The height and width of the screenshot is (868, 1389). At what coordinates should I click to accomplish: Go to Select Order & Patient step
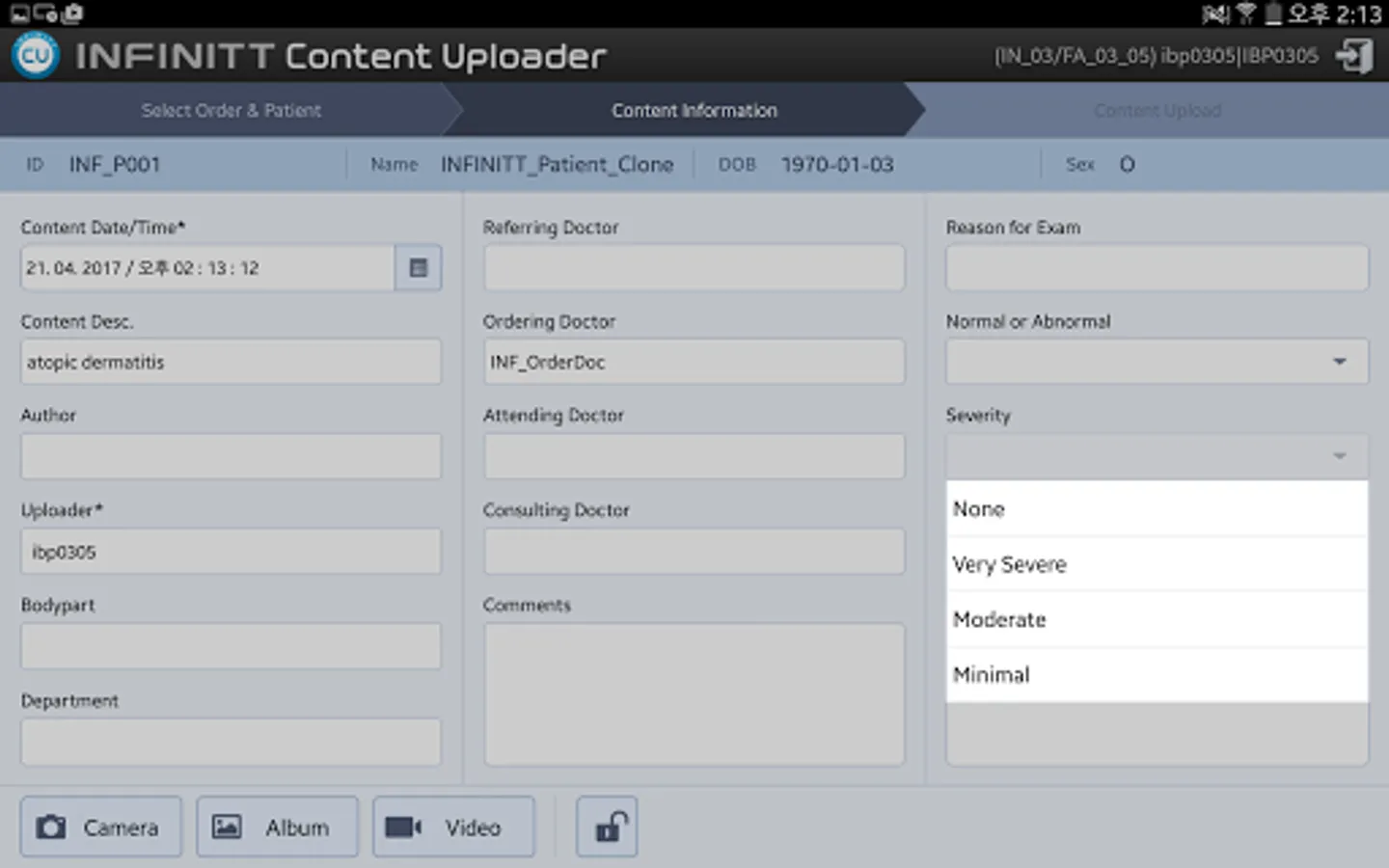click(231, 110)
